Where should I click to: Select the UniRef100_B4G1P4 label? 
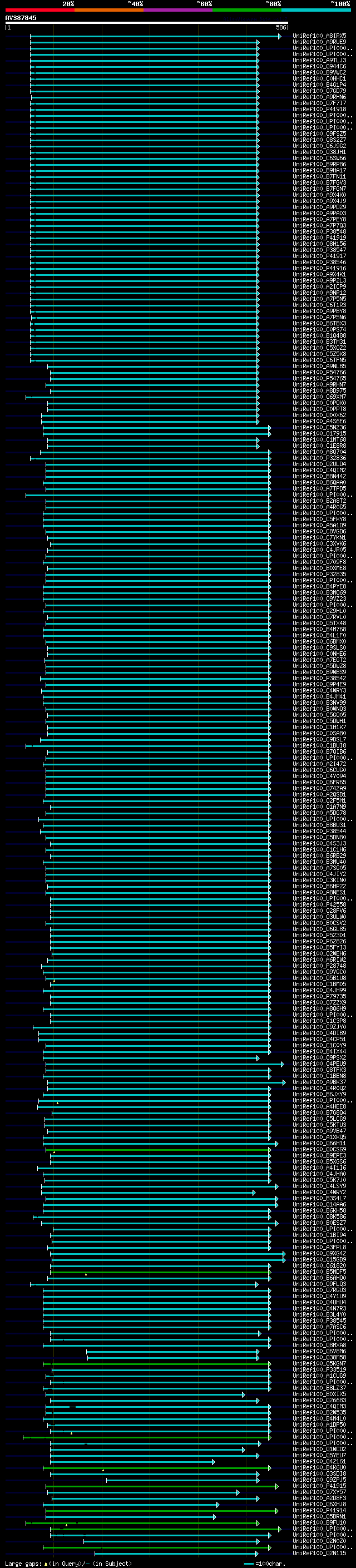[x=319, y=85]
